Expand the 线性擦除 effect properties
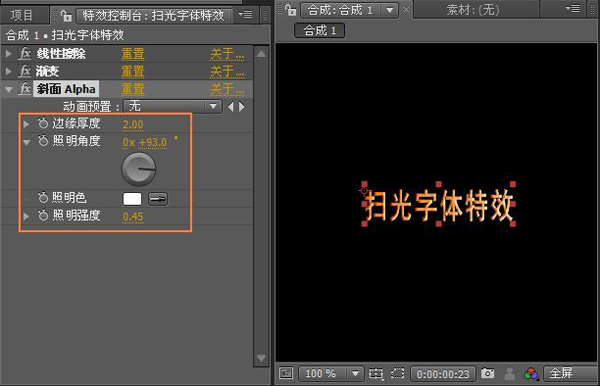 (x=8, y=54)
